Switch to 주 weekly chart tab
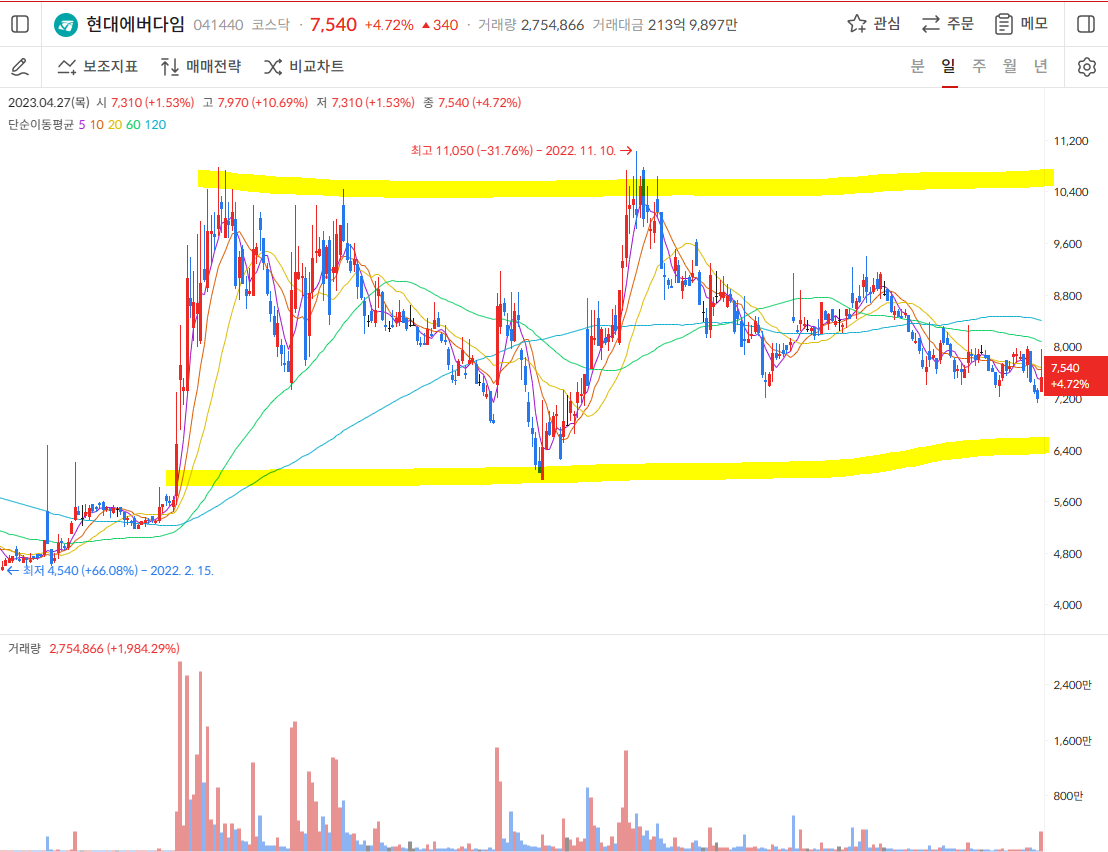Screen dimensions: 1108x852 tap(979, 66)
